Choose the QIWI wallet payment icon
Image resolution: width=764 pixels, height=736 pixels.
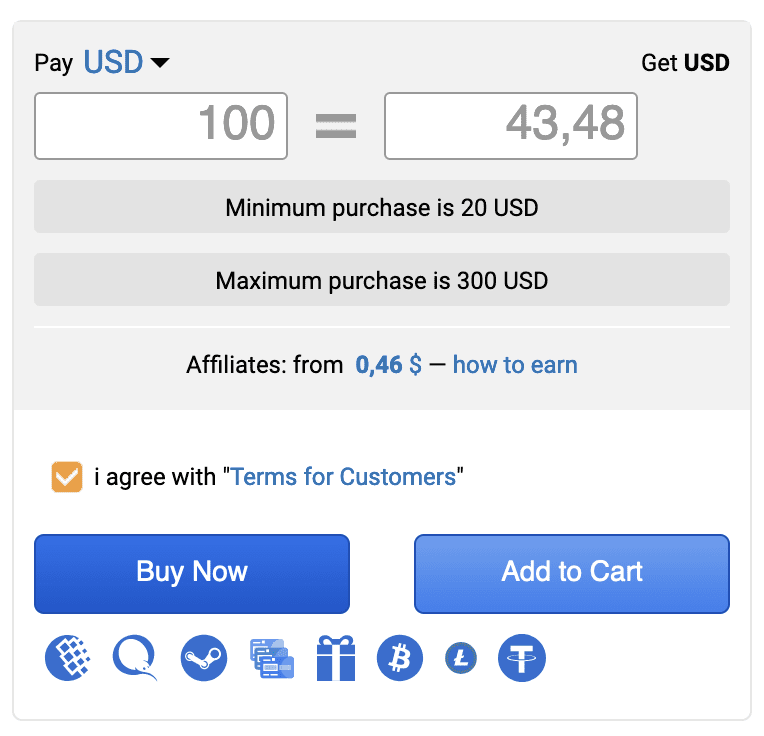tap(136, 658)
